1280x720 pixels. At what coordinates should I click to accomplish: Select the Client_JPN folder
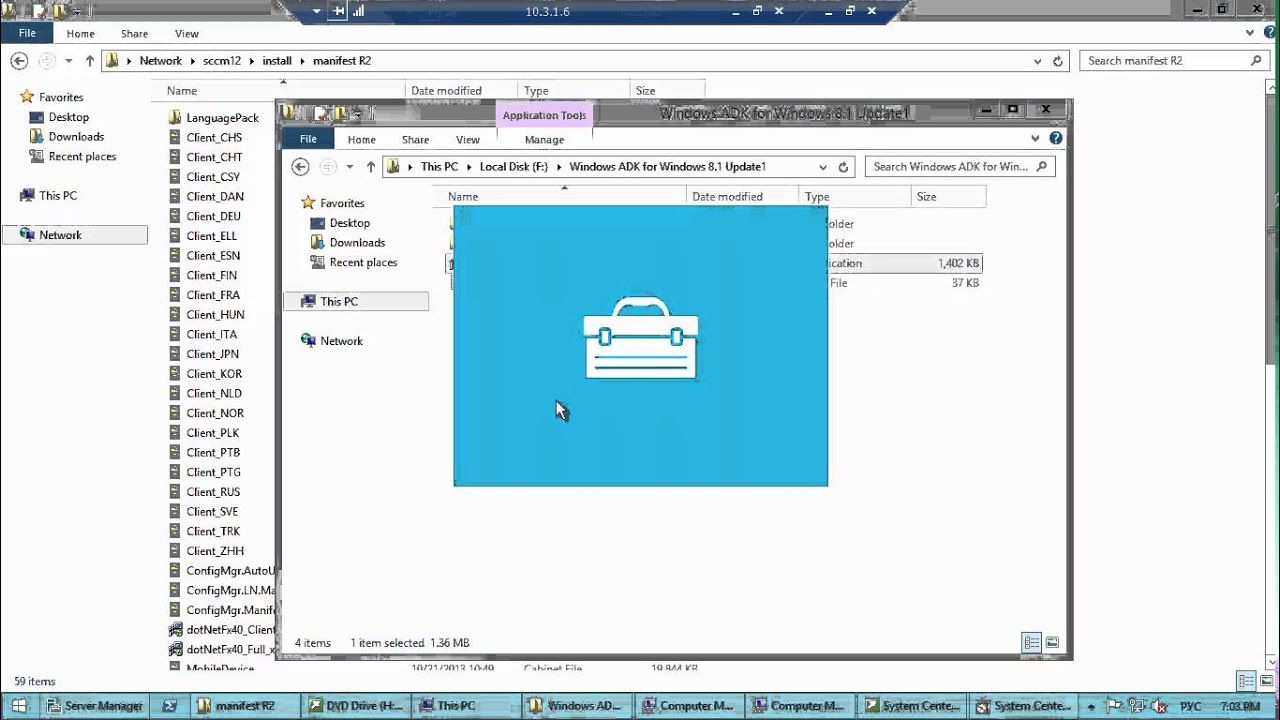pos(212,354)
